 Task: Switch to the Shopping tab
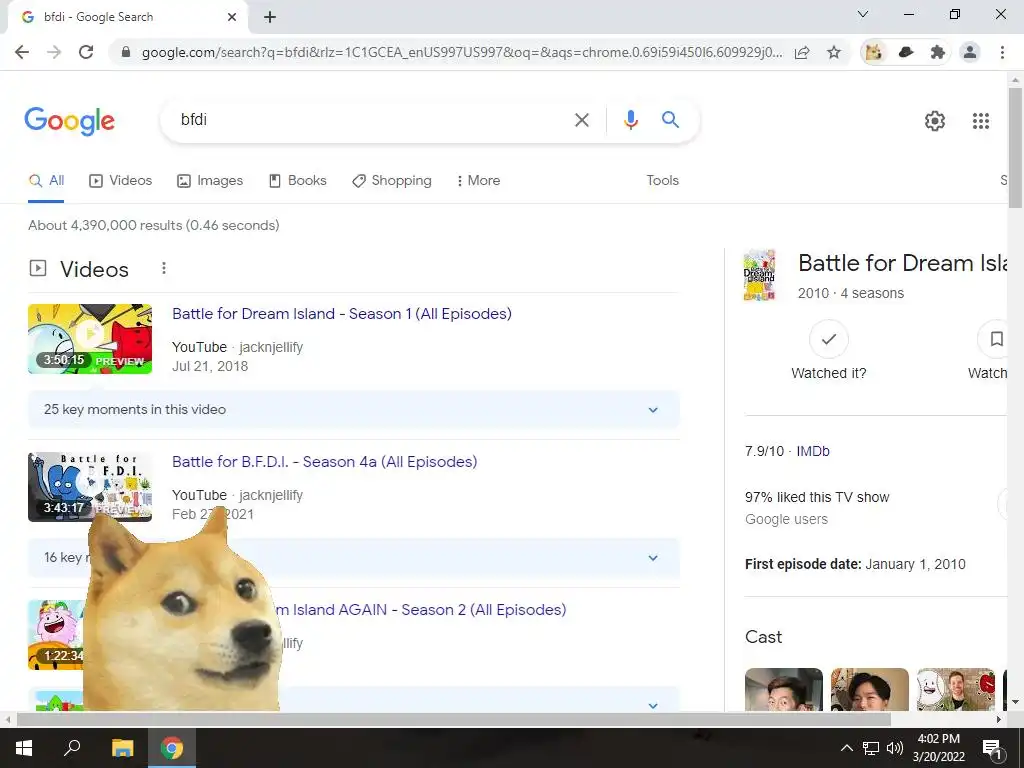click(x=392, y=180)
